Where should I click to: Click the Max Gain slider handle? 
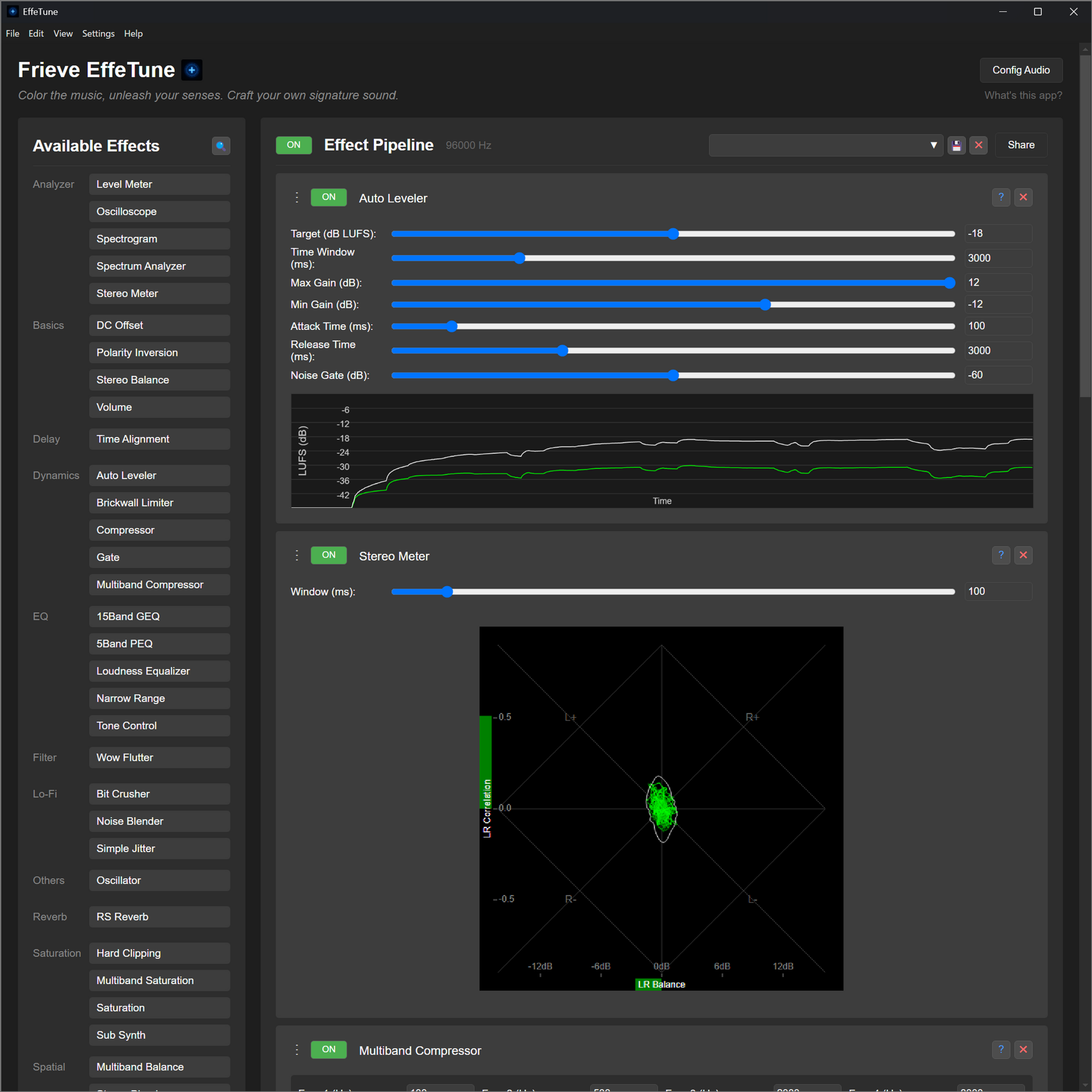point(949,283)
